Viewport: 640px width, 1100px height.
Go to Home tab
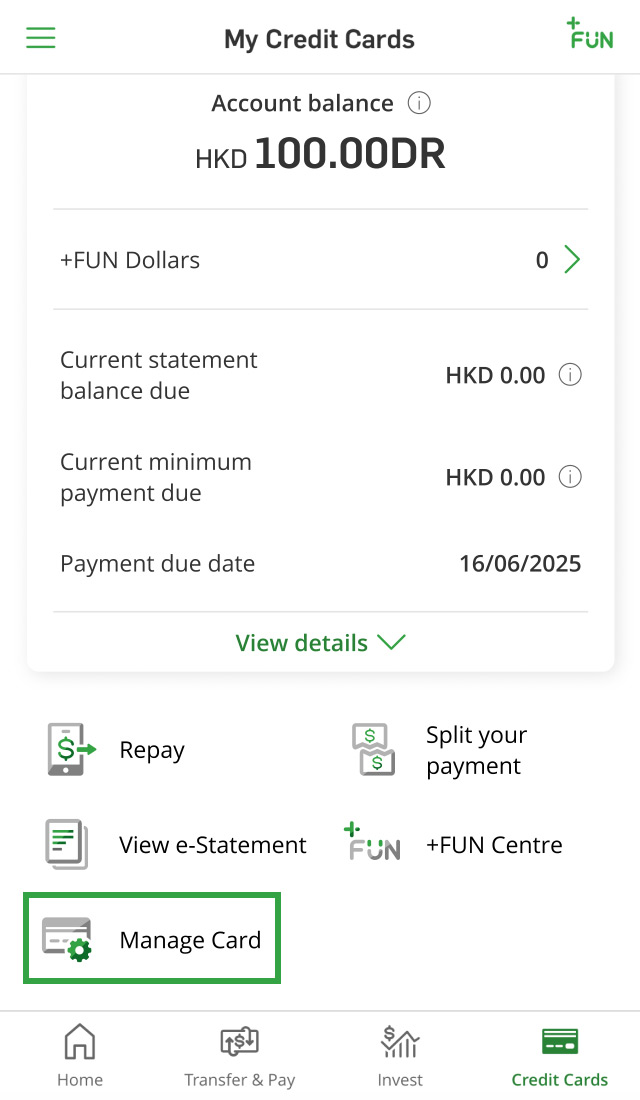click(x=80, y=1056)
